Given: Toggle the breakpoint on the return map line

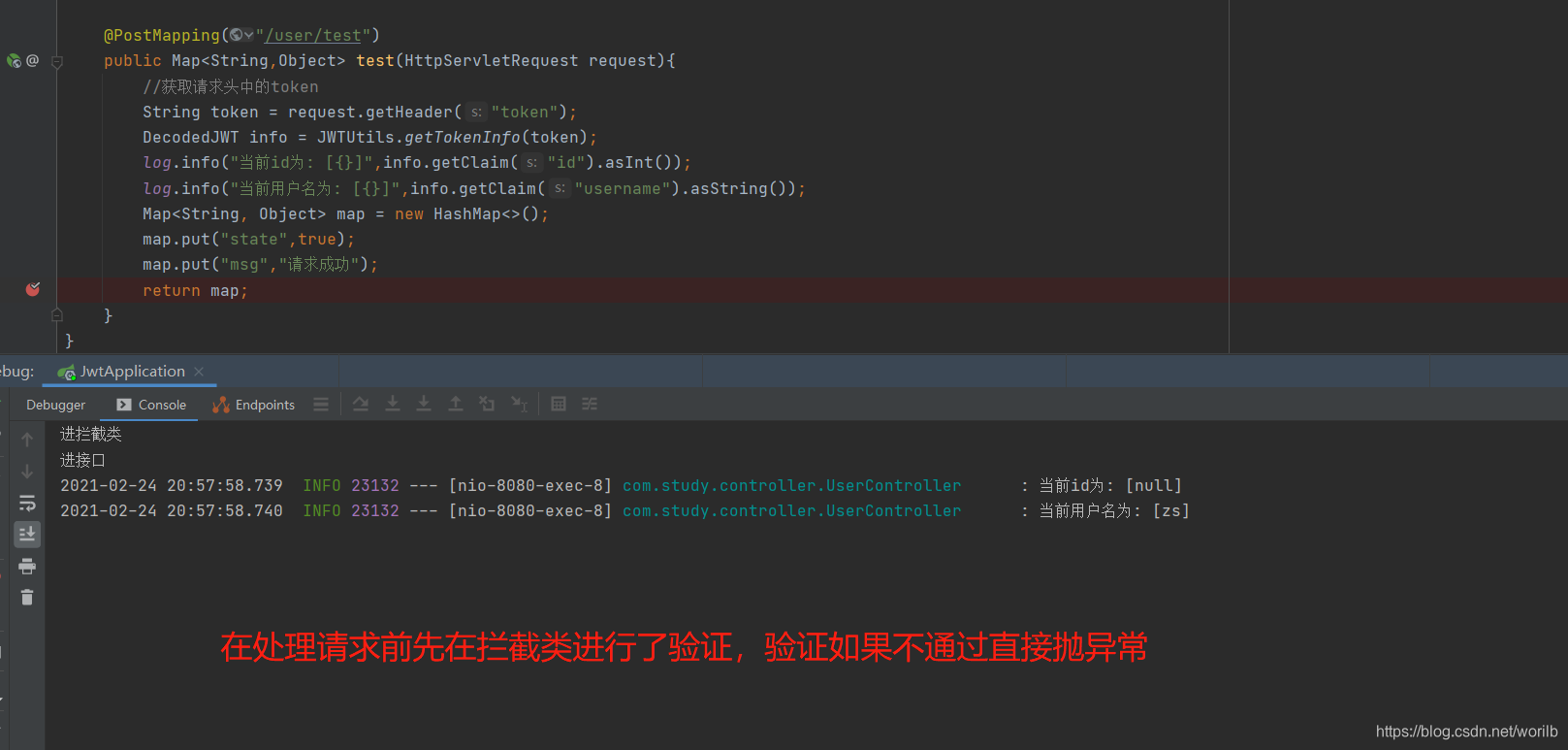Looking at the screenshot, I should click(x=33, y=289).
